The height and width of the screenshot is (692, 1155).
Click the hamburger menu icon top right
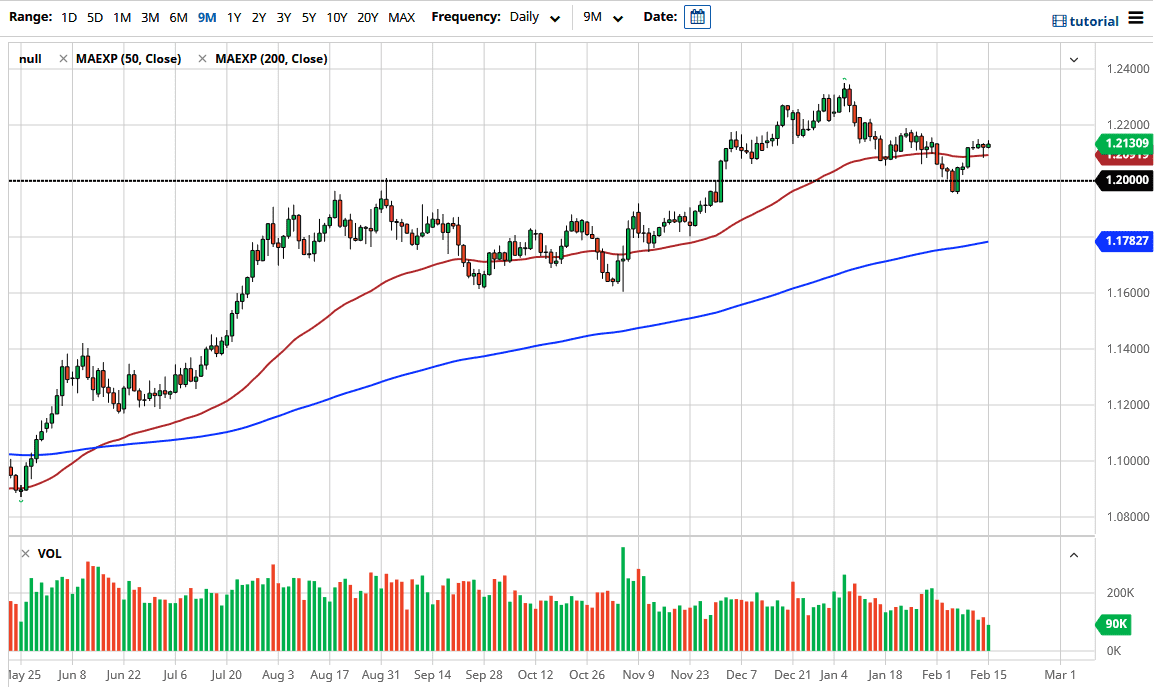click(x=1136, y=16)
